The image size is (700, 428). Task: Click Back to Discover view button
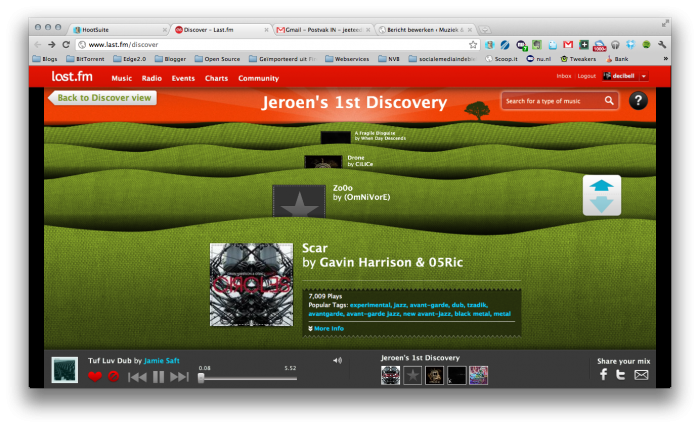[x=103, y=98]
